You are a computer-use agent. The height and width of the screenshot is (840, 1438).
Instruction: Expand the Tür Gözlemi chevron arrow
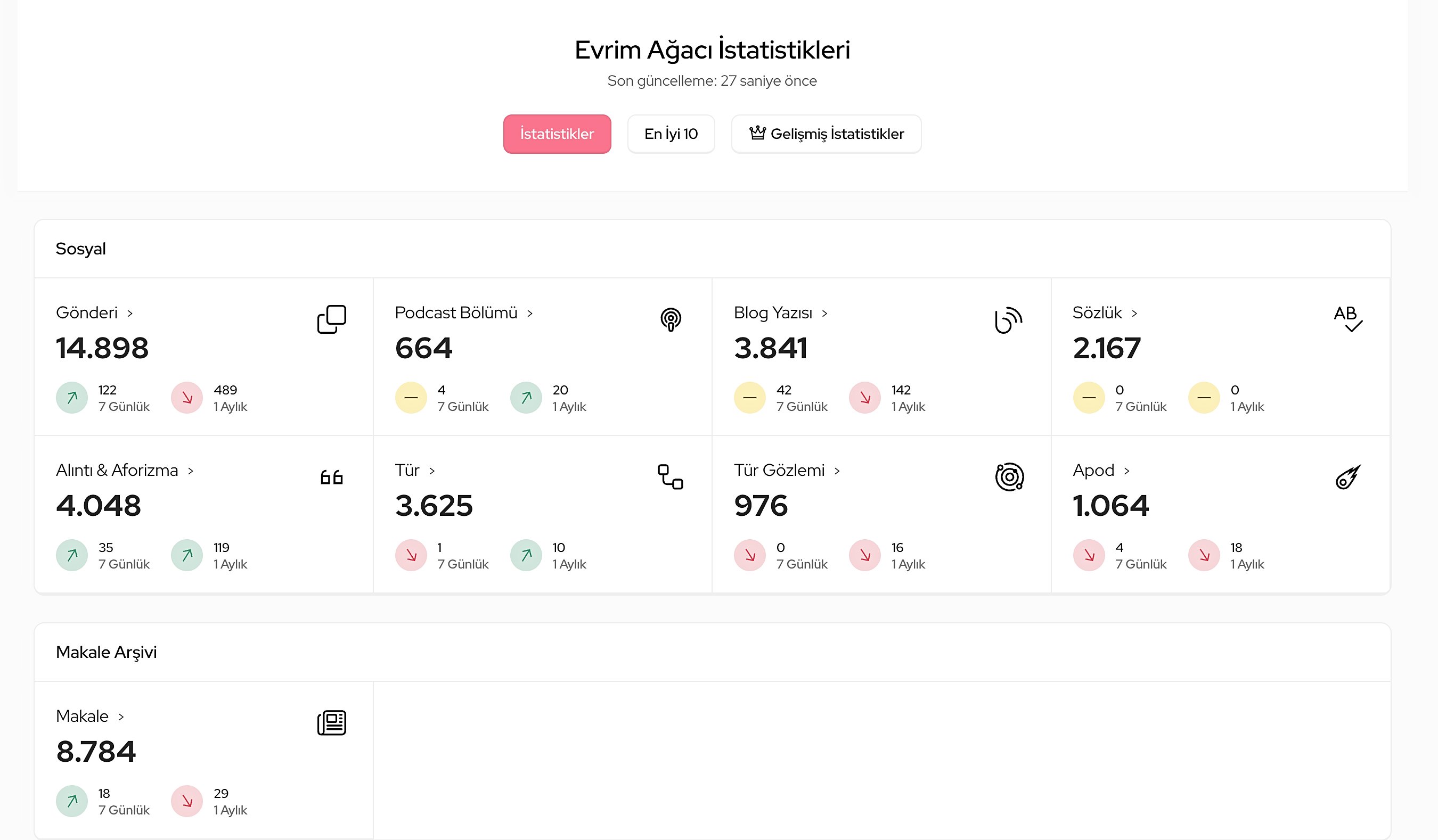[x=837, y=471]
